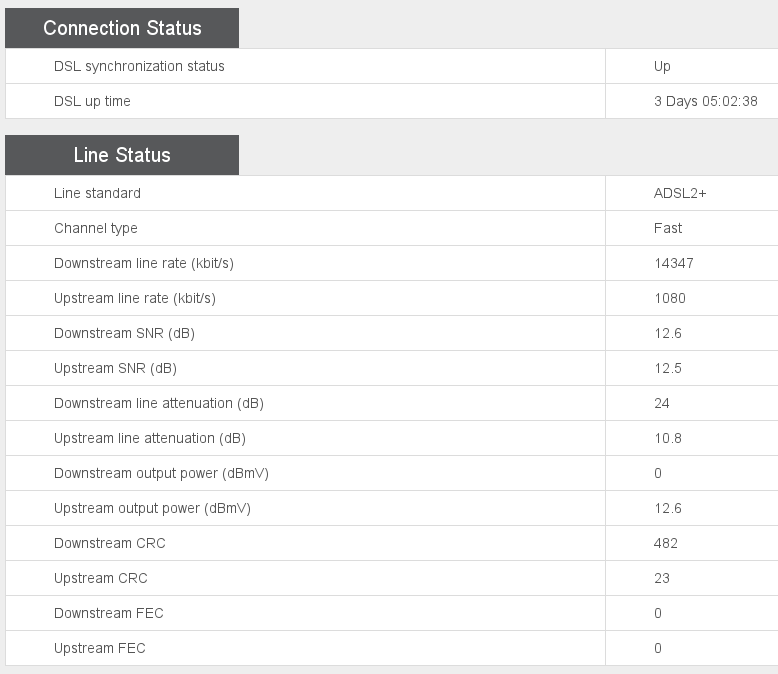Select the DSL synchronization status label
Screen dimensions: 778x674
pyautogui.click(x=139, y=66)
